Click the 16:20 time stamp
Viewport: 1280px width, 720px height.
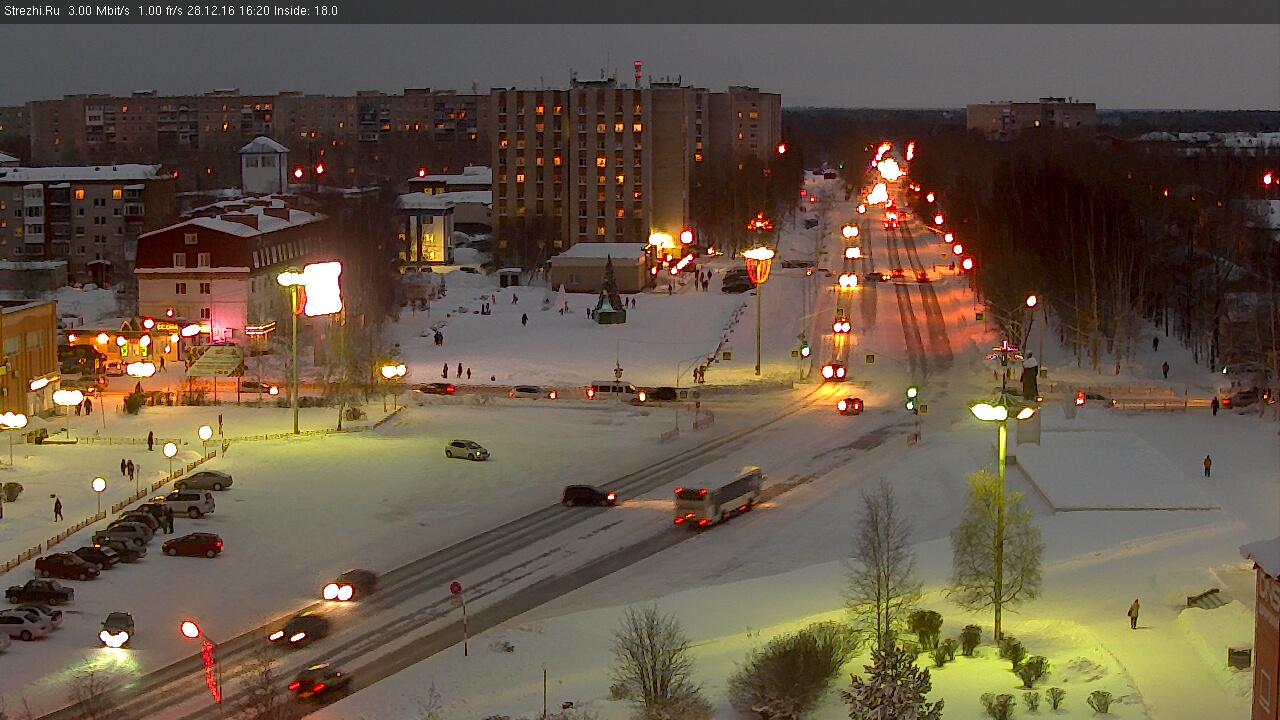254,11
